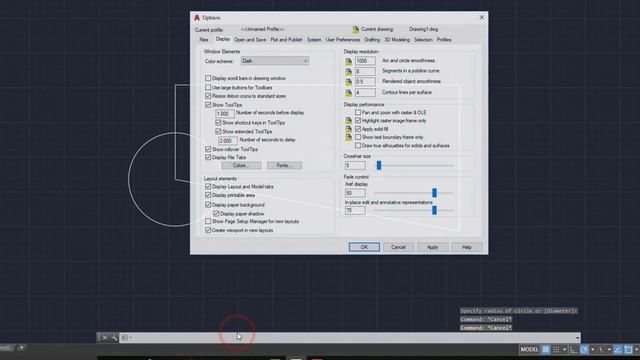
Task: Switch to MODEL space in status bar
Action: (x=529, y=349)
